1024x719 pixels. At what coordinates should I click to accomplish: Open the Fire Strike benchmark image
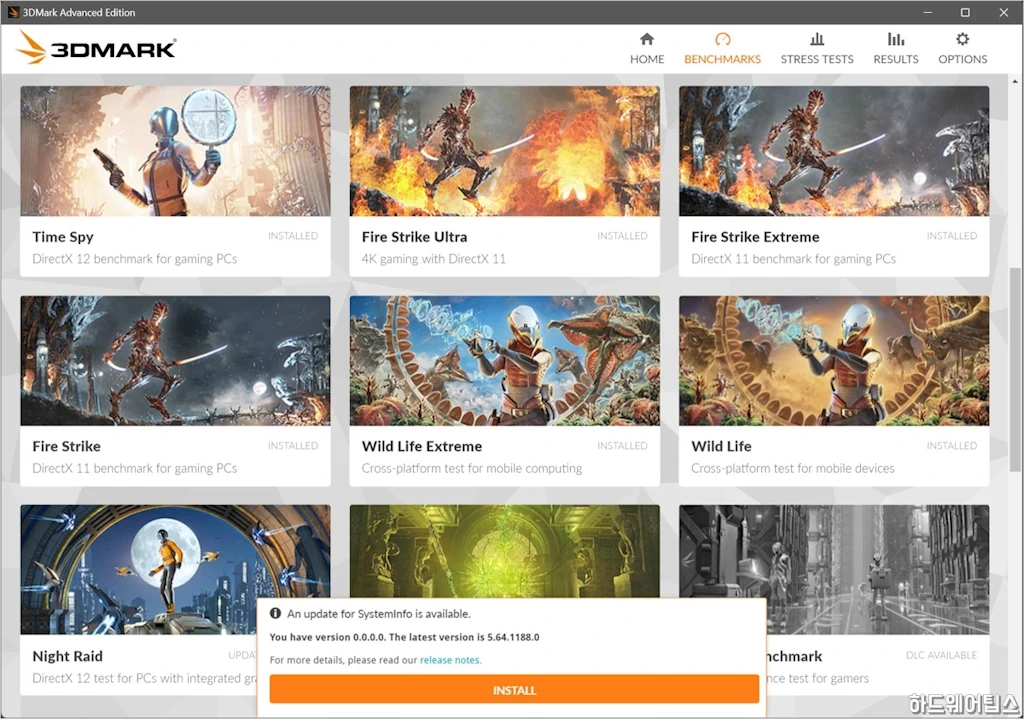(x=175, y=360)
